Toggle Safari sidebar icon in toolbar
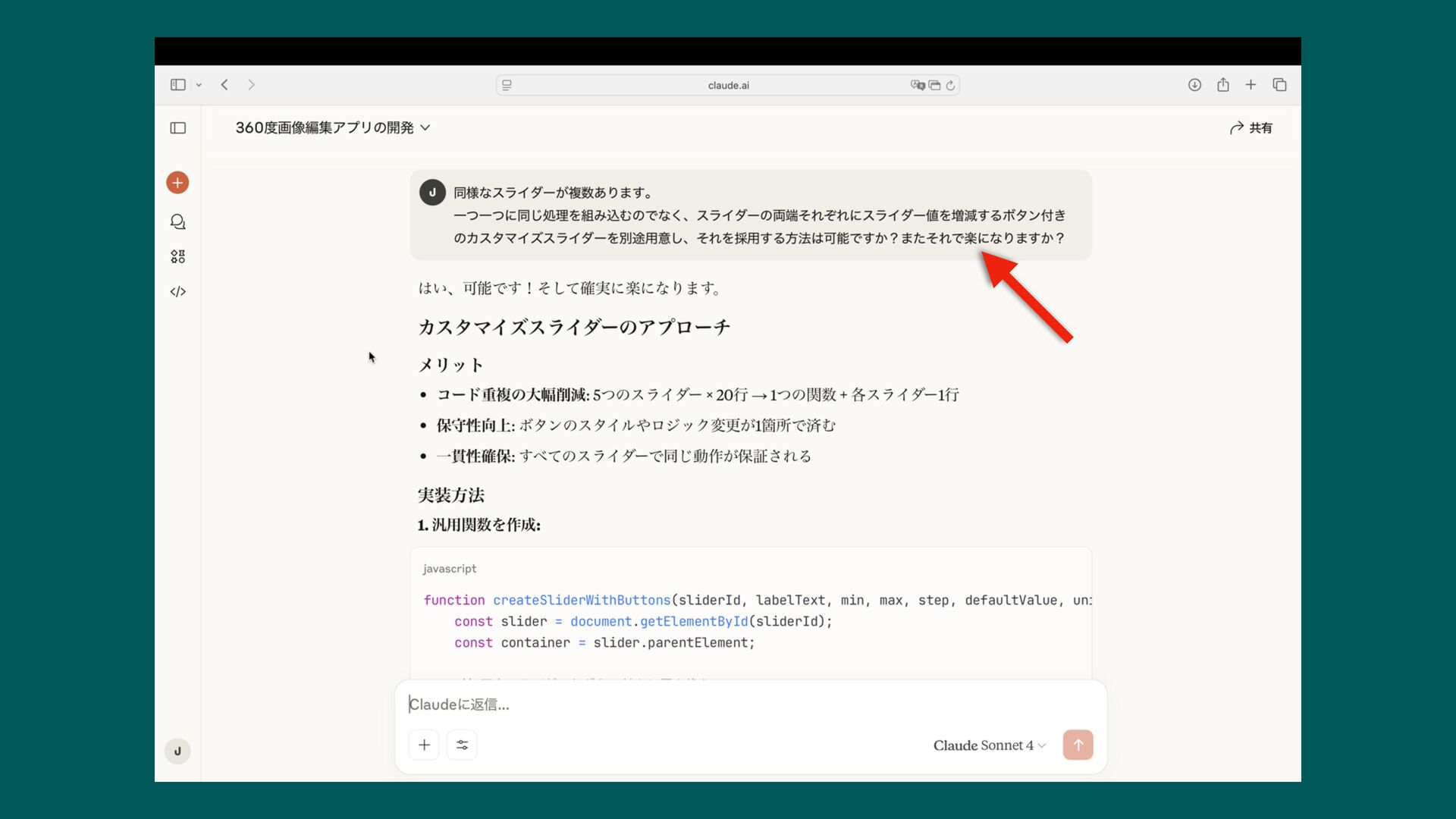Image resolution: width=1456 pixels, height=819 pixels. pyautogui.click(x=178, y=85)
